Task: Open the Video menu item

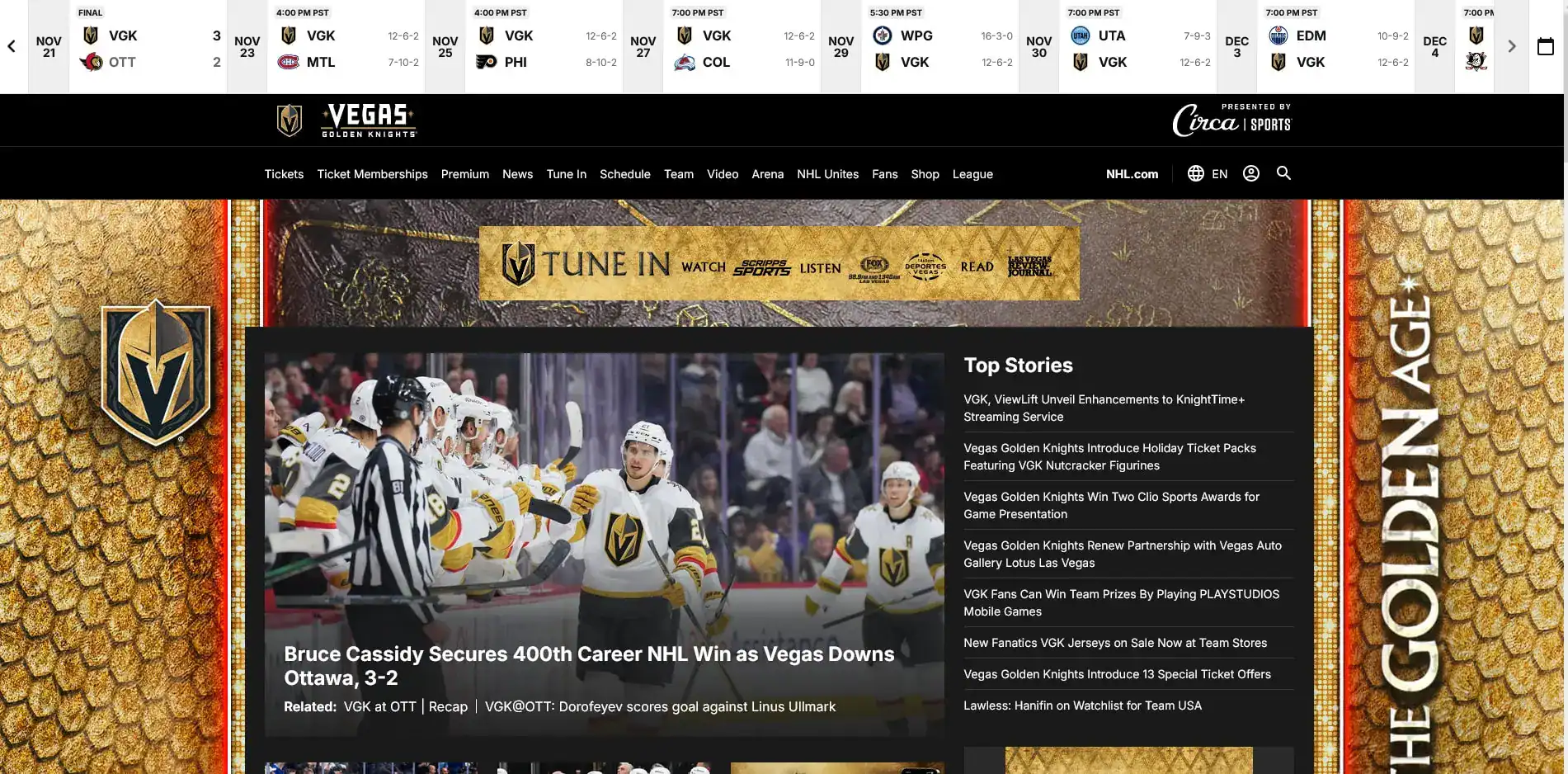Action: 723,174
